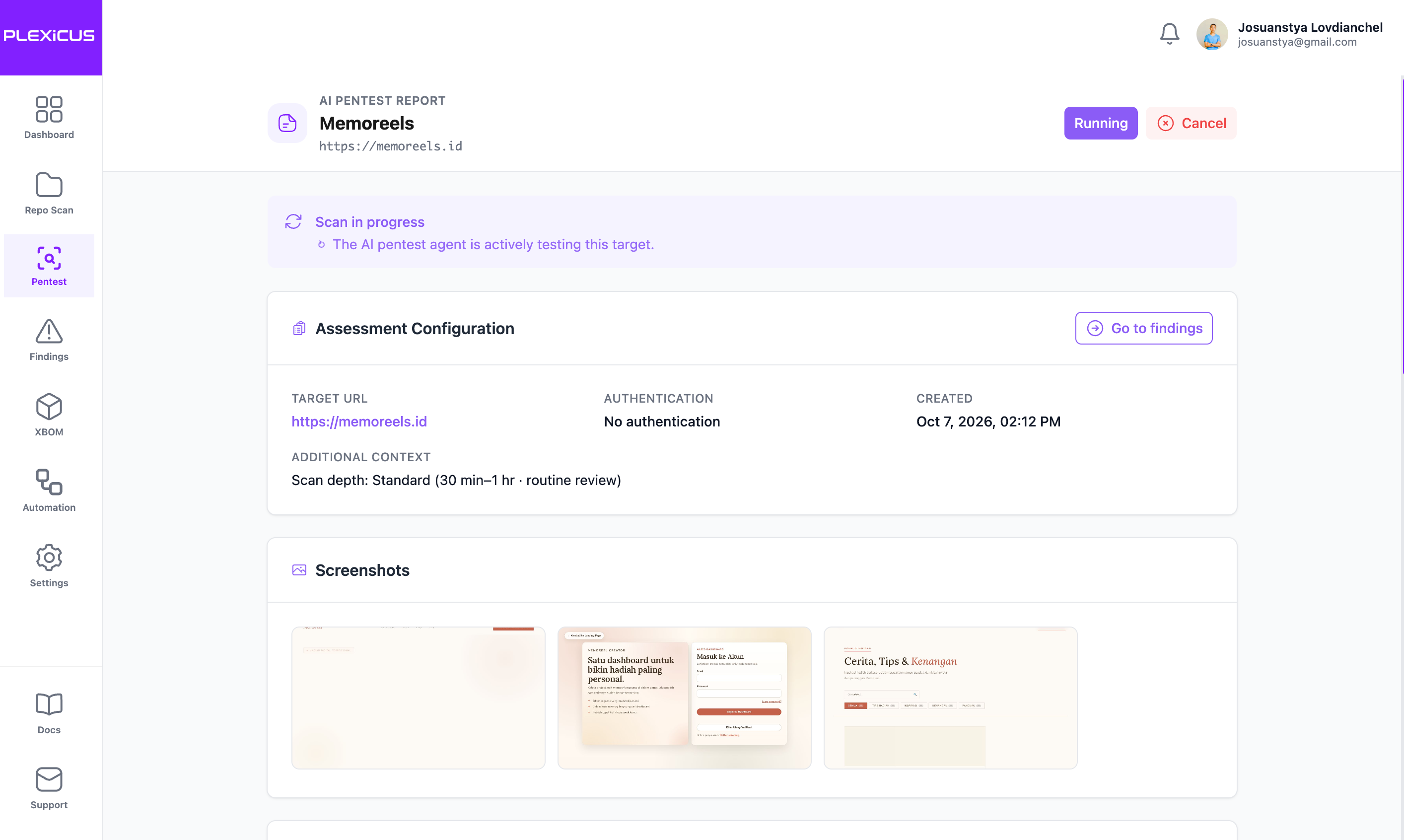The image size is (1404, 840).
Task: Open Repo Scan from sidebar
Action: tap(49, 193)
